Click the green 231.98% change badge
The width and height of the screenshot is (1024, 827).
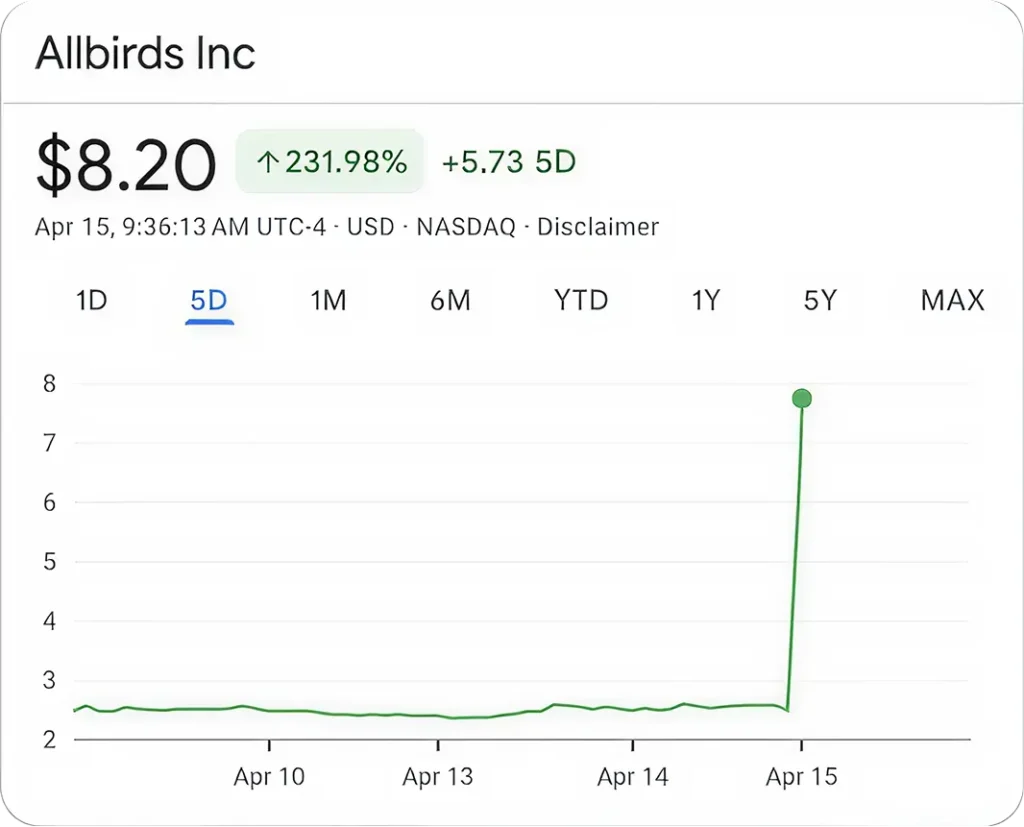coord(330,161)
